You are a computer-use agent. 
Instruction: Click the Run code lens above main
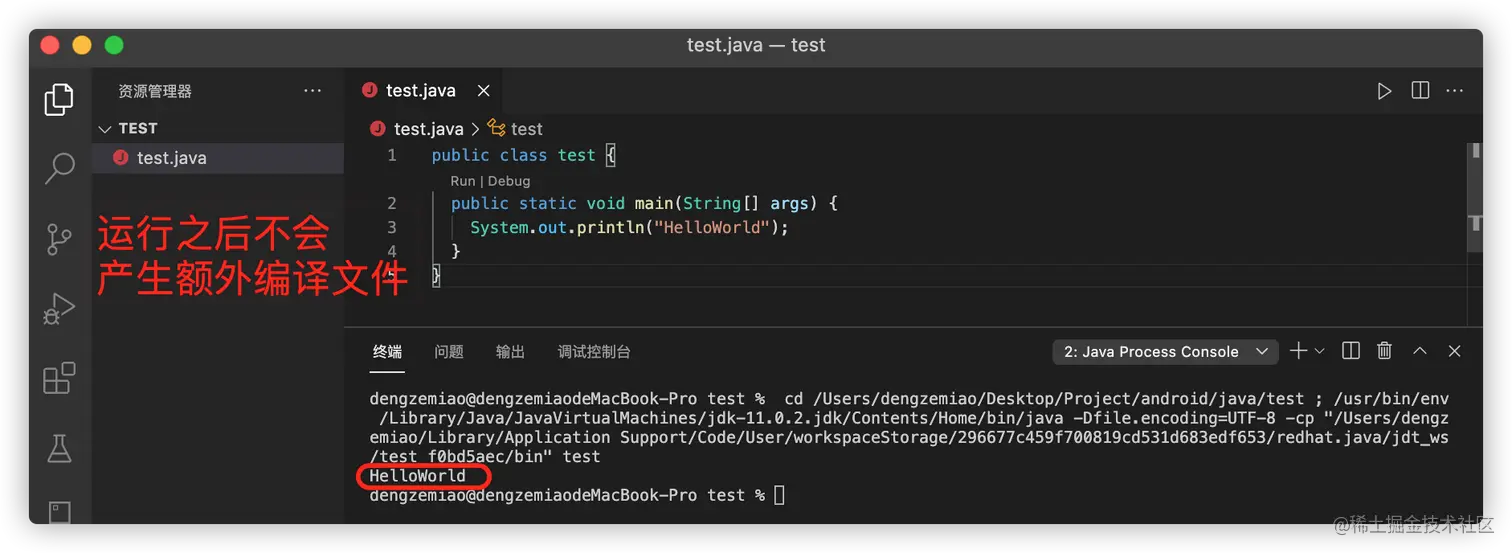pyautogui.click(x=462, y=181)
